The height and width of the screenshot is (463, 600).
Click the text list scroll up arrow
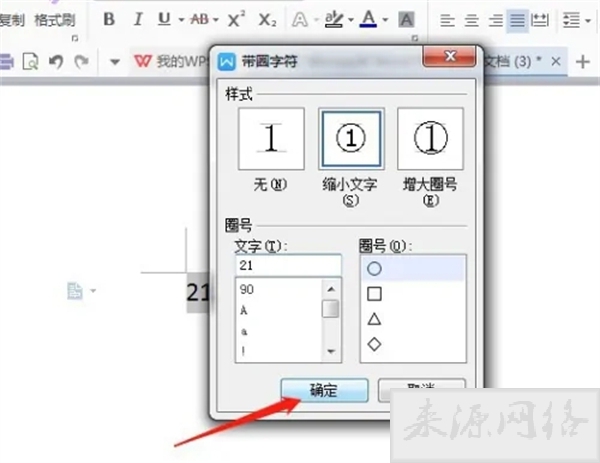(331, 289)
